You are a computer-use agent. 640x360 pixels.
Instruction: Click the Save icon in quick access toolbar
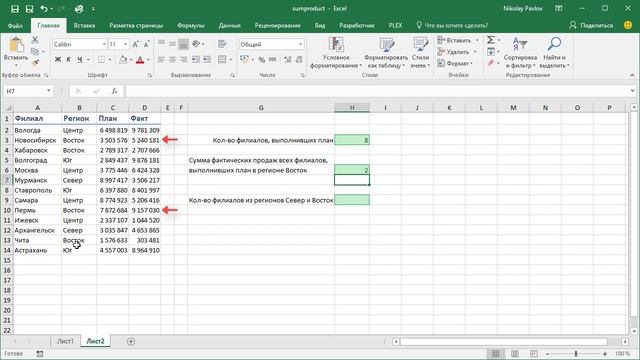point(15,9)
